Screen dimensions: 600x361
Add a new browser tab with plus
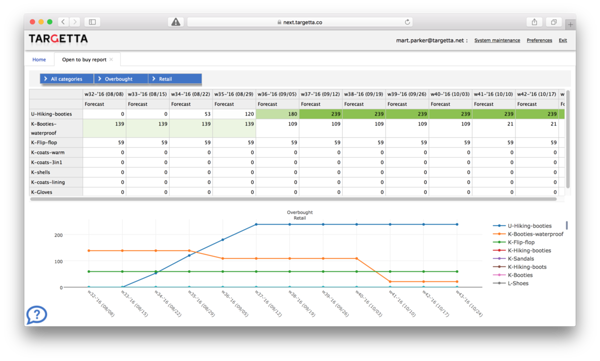tap(570, 24)
